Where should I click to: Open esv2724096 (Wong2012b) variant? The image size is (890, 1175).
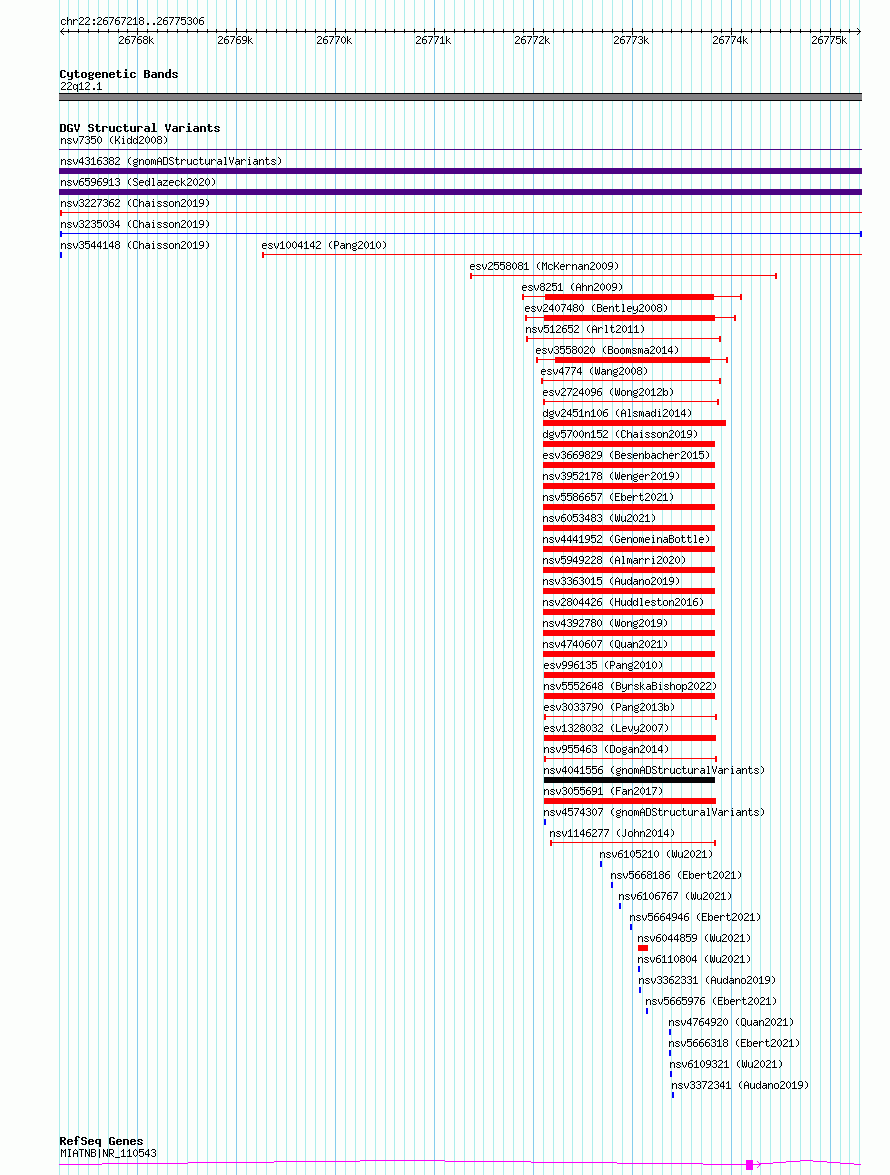pyautogui.click(x=608, y=392)
